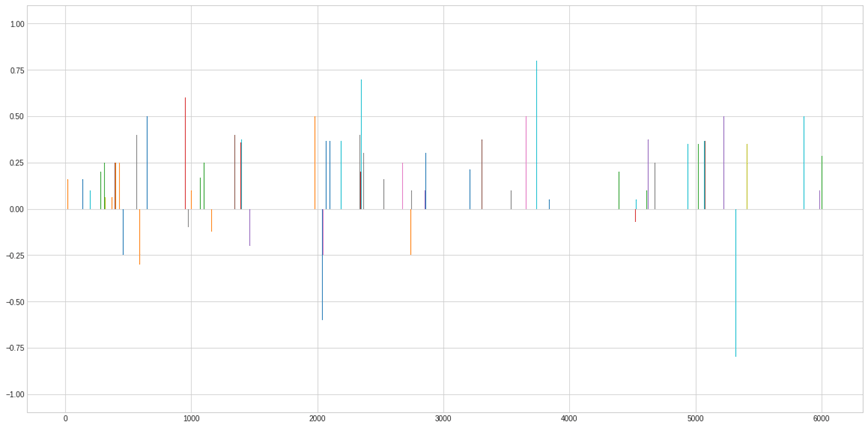The height and width of the screenshot is (428, 868).
Task: Click the -0.50 y-axis tick label
Action: pos(13,302)
